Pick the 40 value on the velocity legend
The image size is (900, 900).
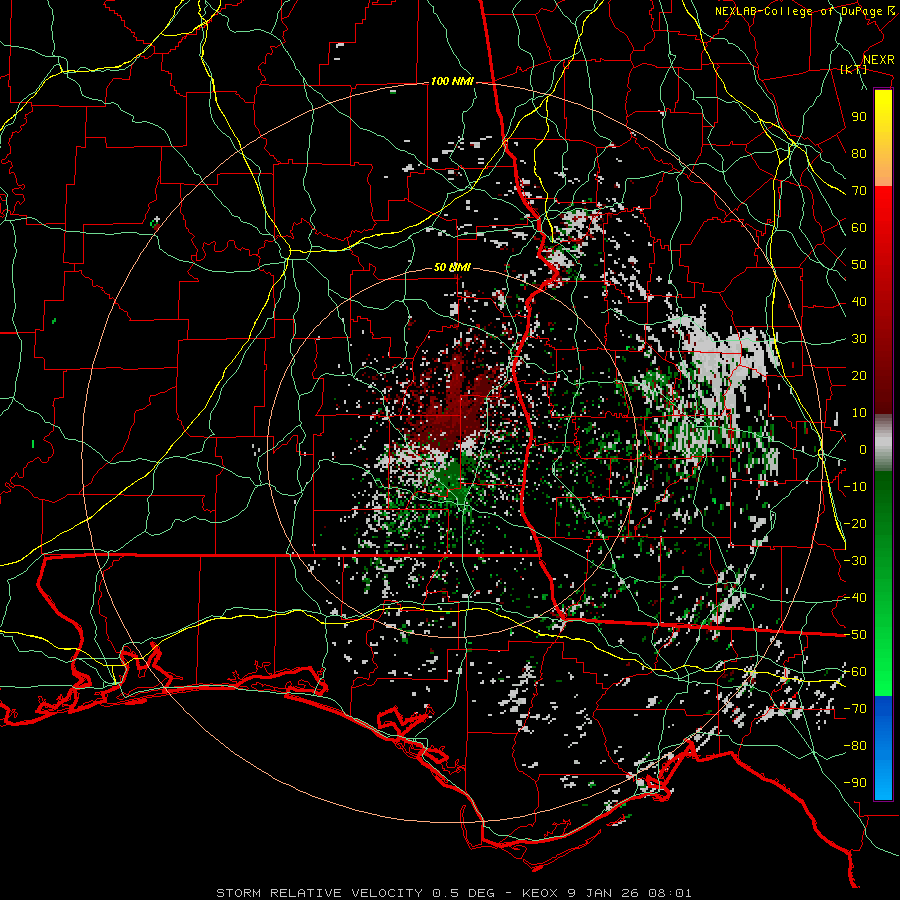pyautogui.click(x=859, y=302)
